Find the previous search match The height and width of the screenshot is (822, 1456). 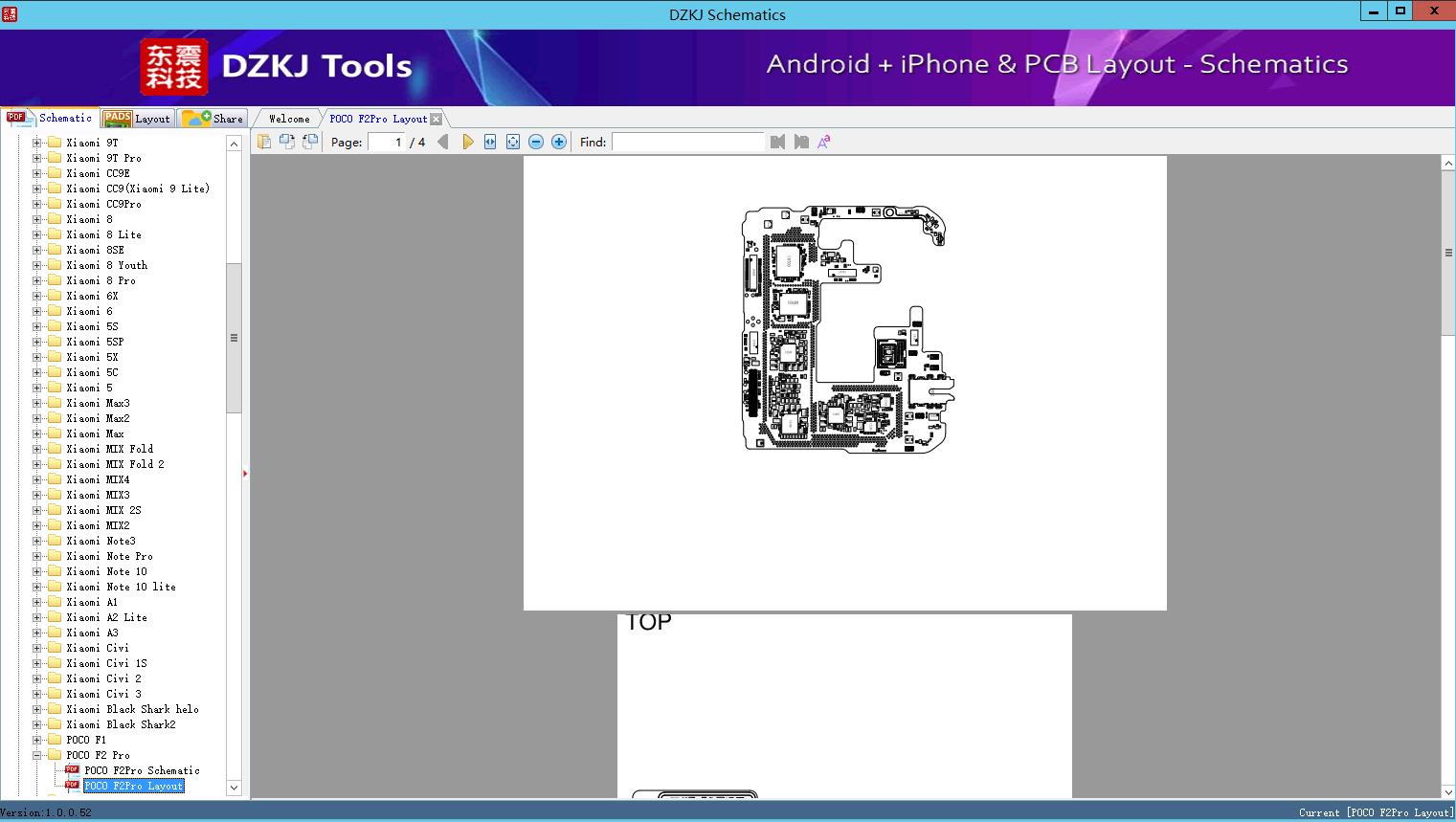(x=777, y=142)
